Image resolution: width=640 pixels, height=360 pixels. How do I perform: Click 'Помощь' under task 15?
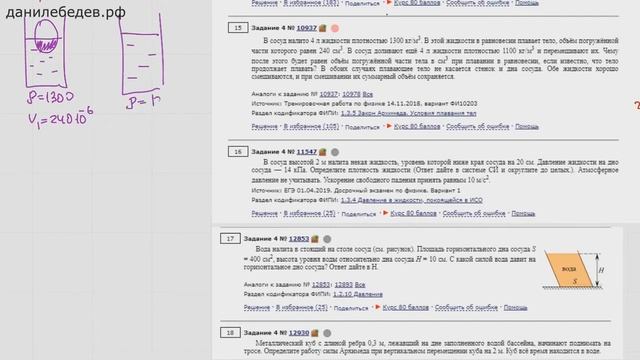[x=527, y=127]
